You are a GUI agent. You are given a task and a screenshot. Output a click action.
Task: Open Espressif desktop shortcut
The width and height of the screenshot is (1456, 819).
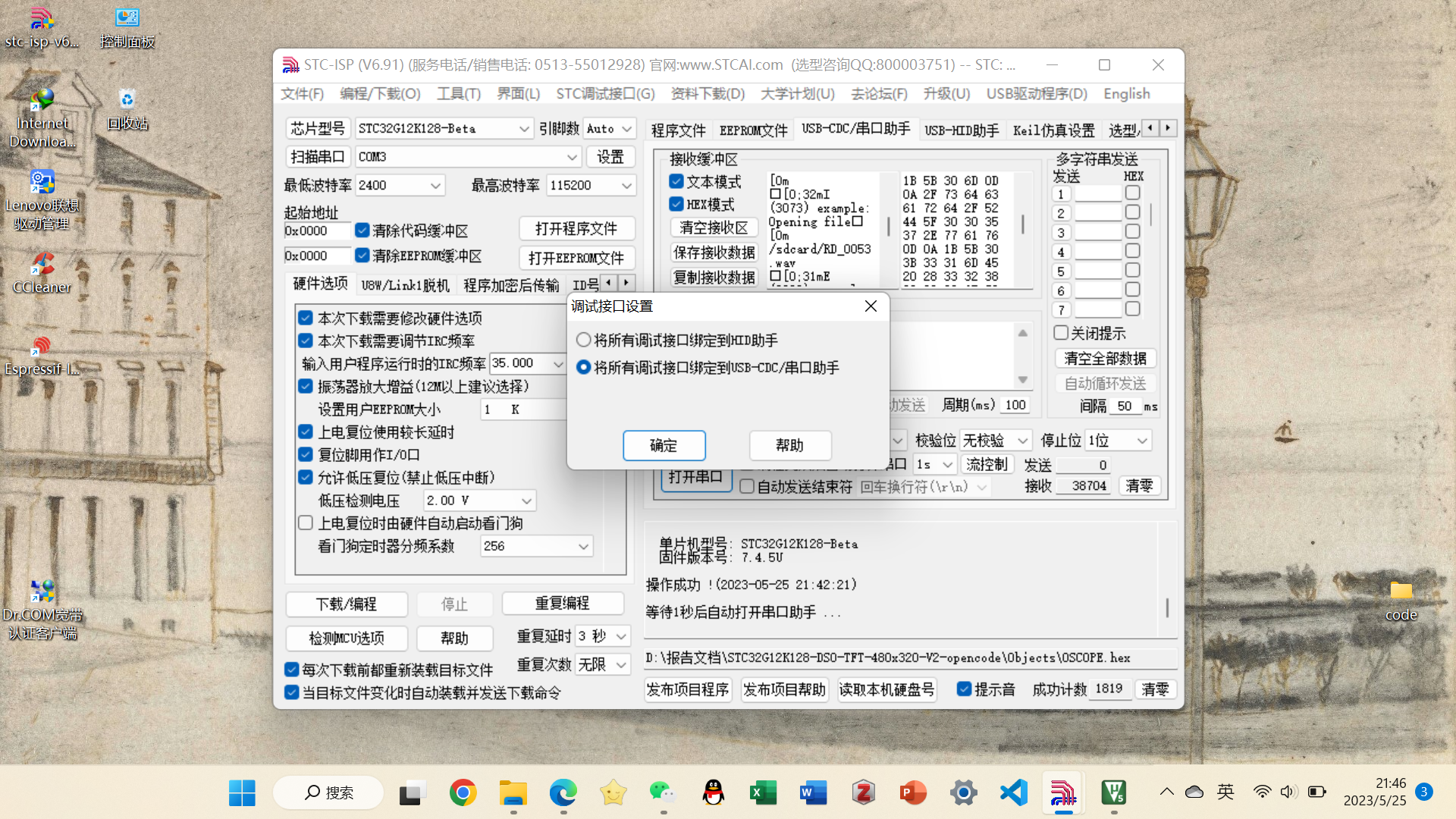tap(42, 356)
